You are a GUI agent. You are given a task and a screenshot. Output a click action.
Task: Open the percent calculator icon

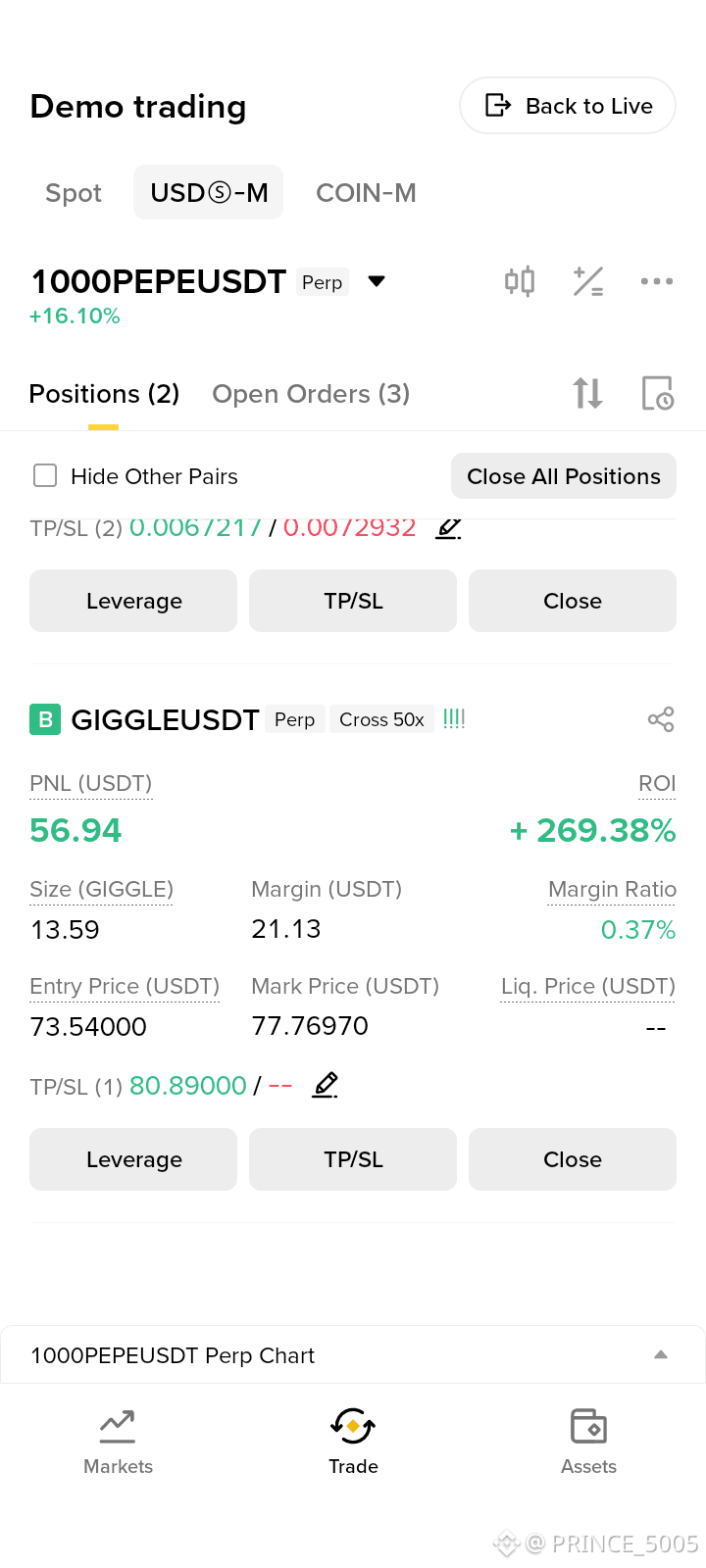click(x=588, y=281)
